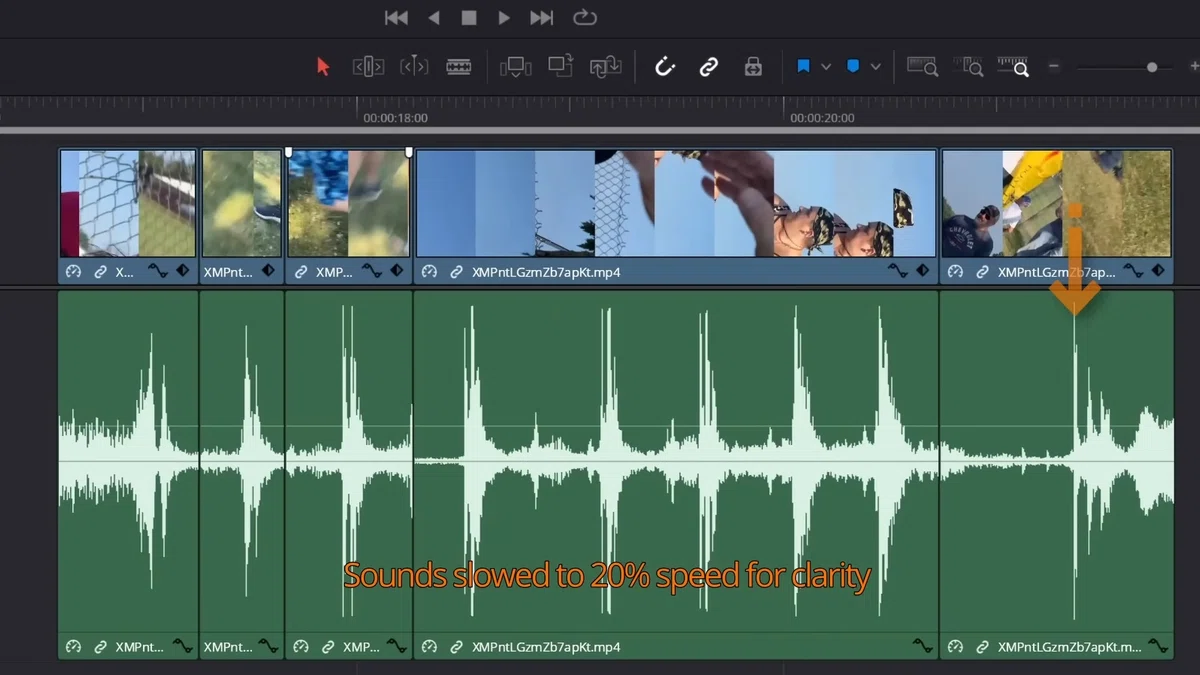This screenshot has height=675, width=1200.
Task: Click audio clip name XMPntLGzmZb7apKt.m...
Action: pos(1070,647)
